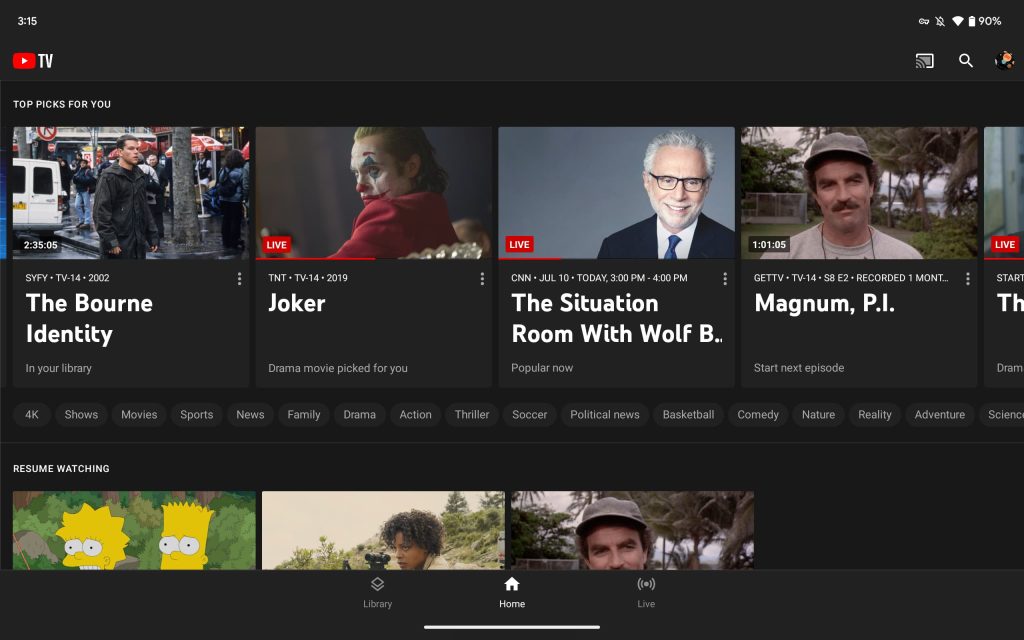Click Joker's red live progress bar

point(315,259)
